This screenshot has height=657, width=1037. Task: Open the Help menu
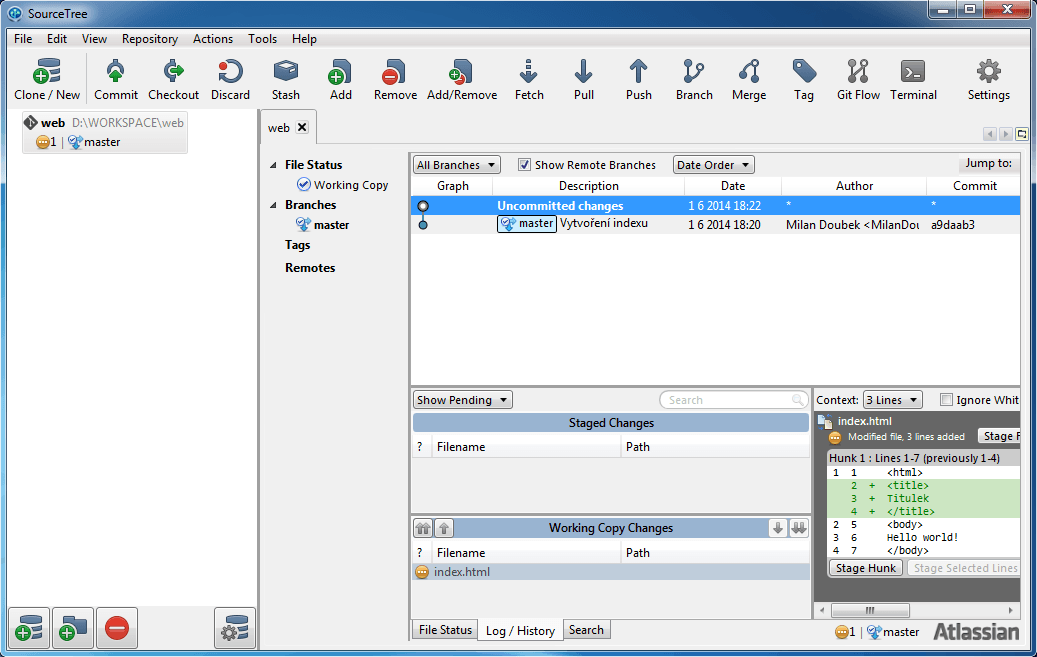coord(304,39)
